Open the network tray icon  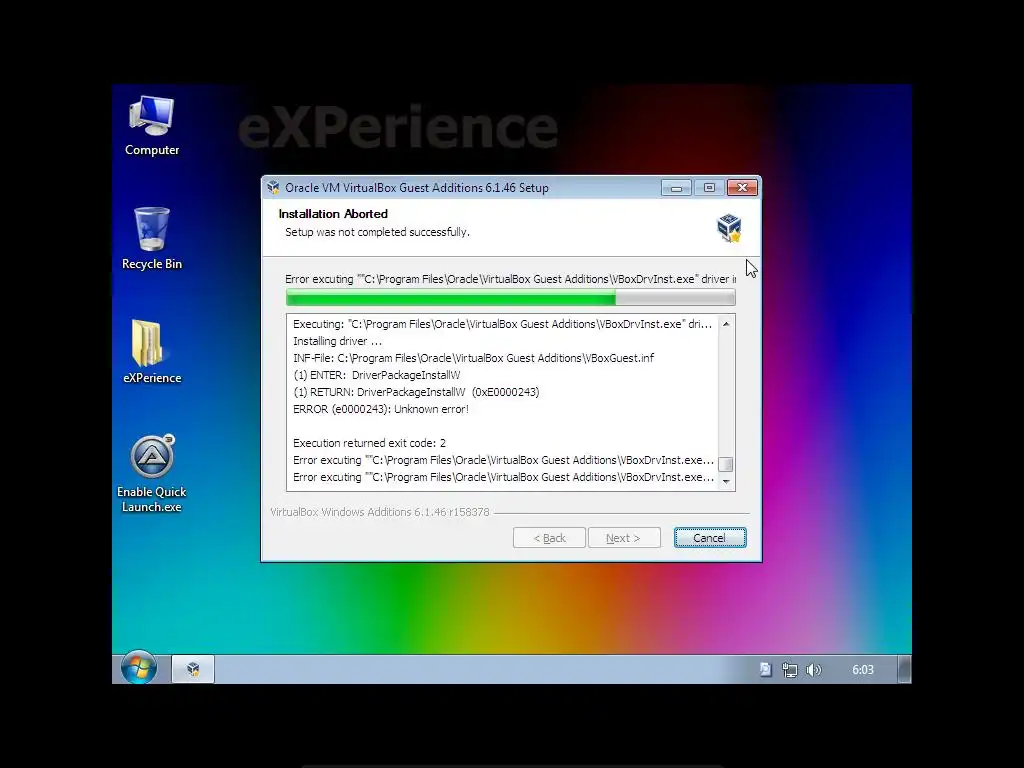790,670
